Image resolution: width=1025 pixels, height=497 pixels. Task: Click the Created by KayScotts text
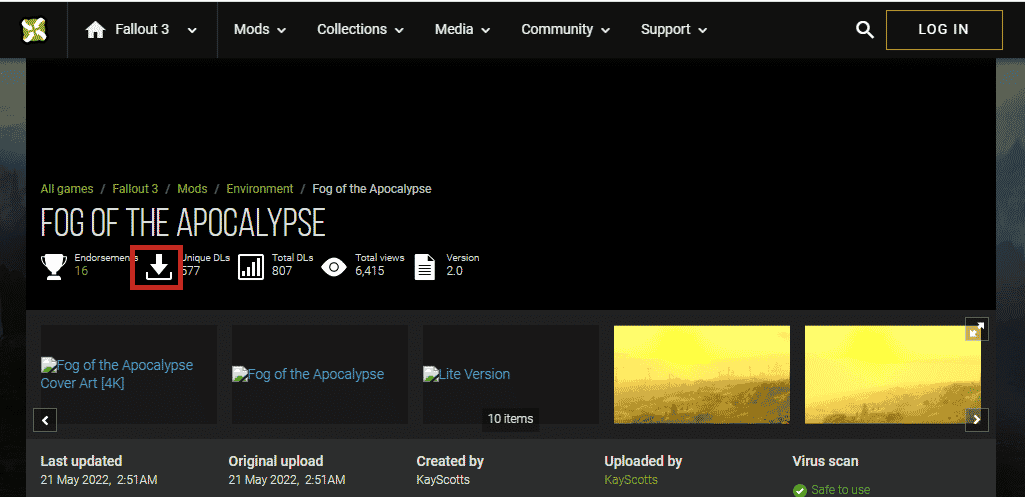443,480
